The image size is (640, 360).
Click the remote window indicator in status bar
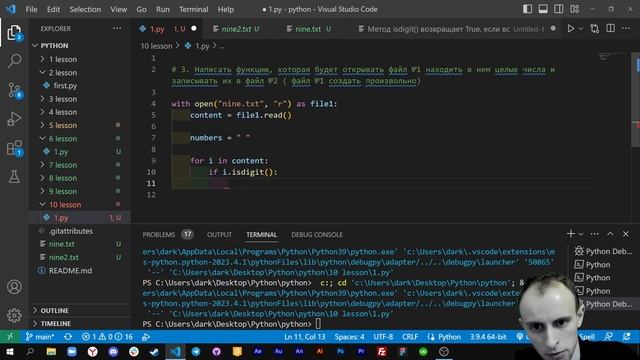click(10, 337)
